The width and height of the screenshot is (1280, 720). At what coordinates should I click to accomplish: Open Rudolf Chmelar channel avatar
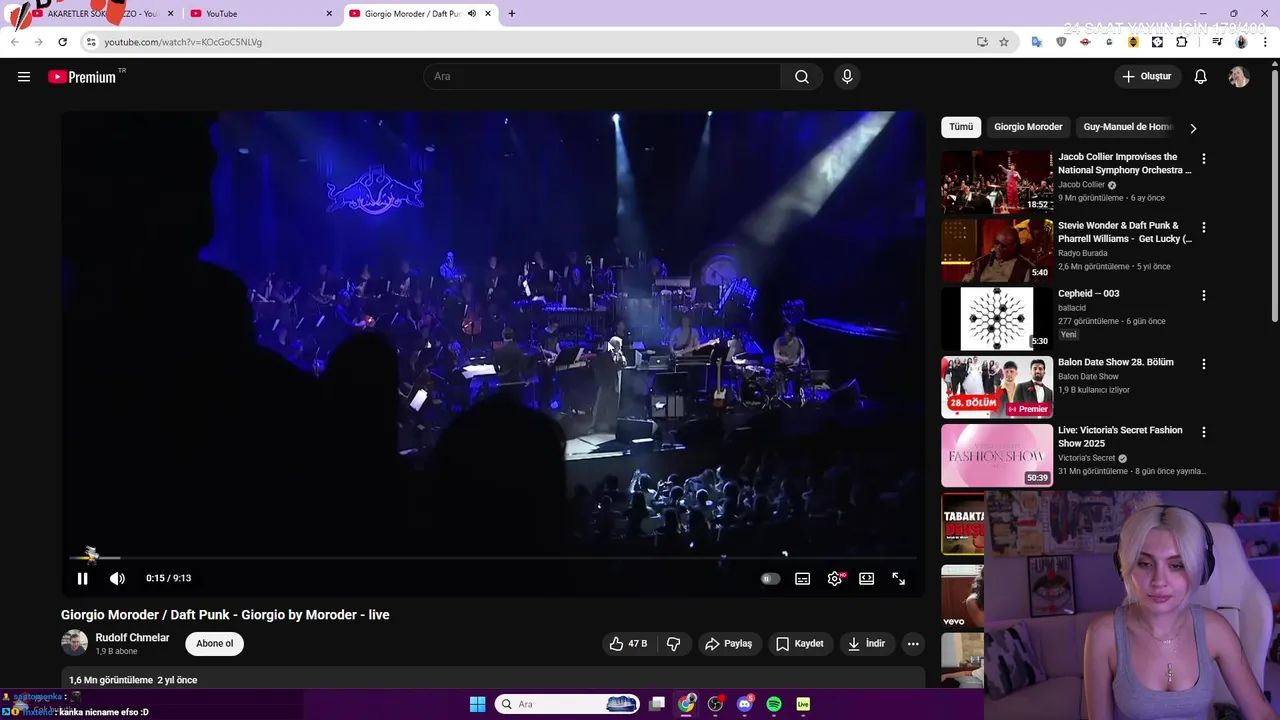(x=75, y=643)
